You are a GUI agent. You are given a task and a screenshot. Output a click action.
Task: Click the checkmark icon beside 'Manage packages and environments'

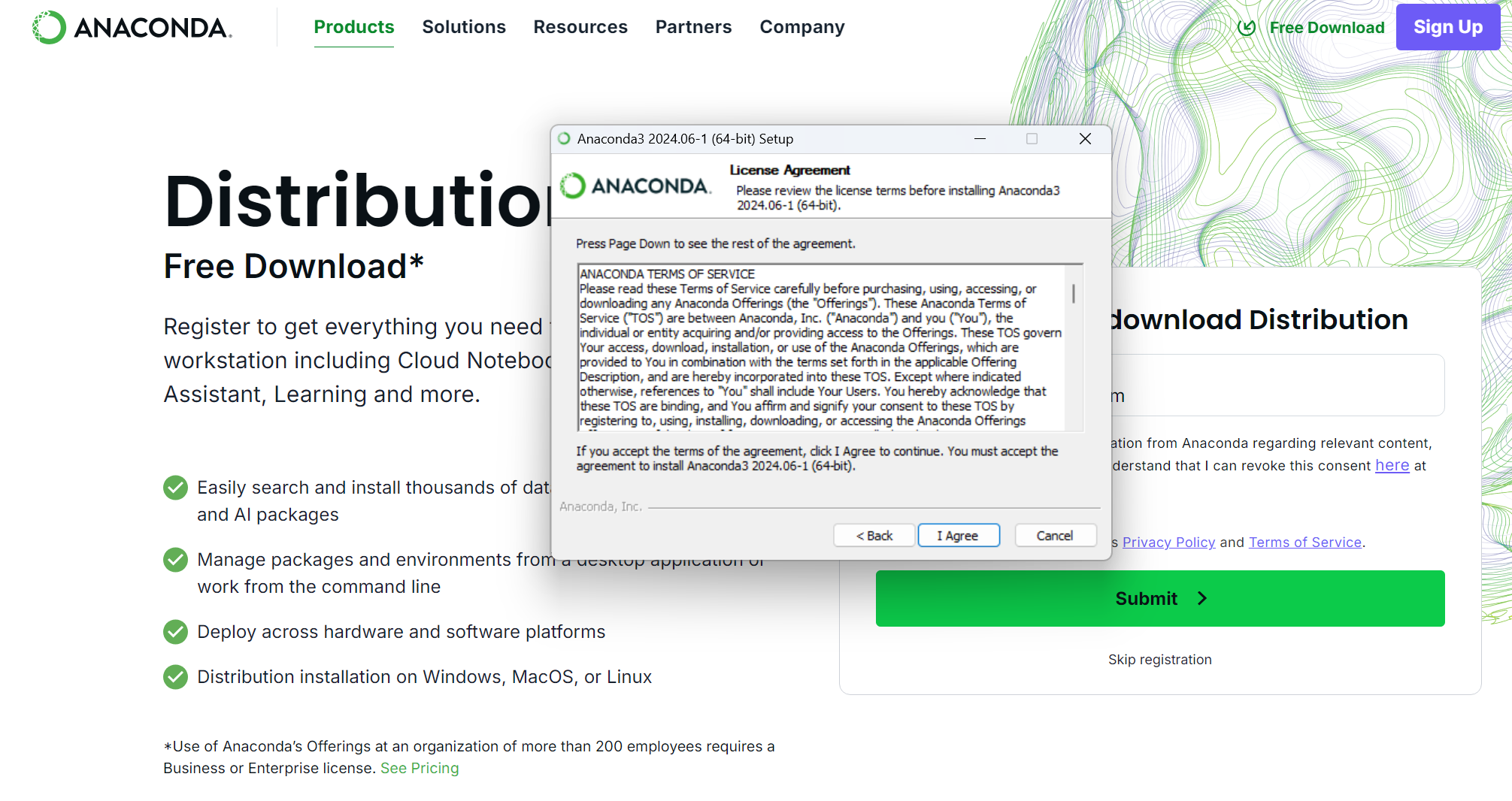click(x=176, y=560)
